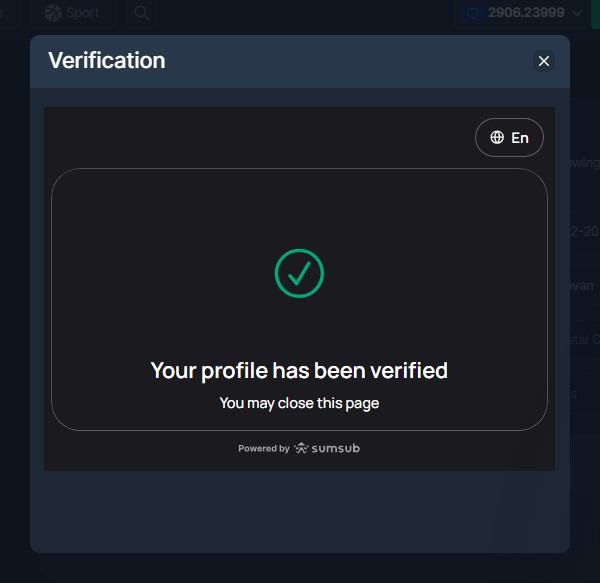This screenshot has width=600, height=583.
Task: Click the sumsub brand wordmark
Action: 336,448
